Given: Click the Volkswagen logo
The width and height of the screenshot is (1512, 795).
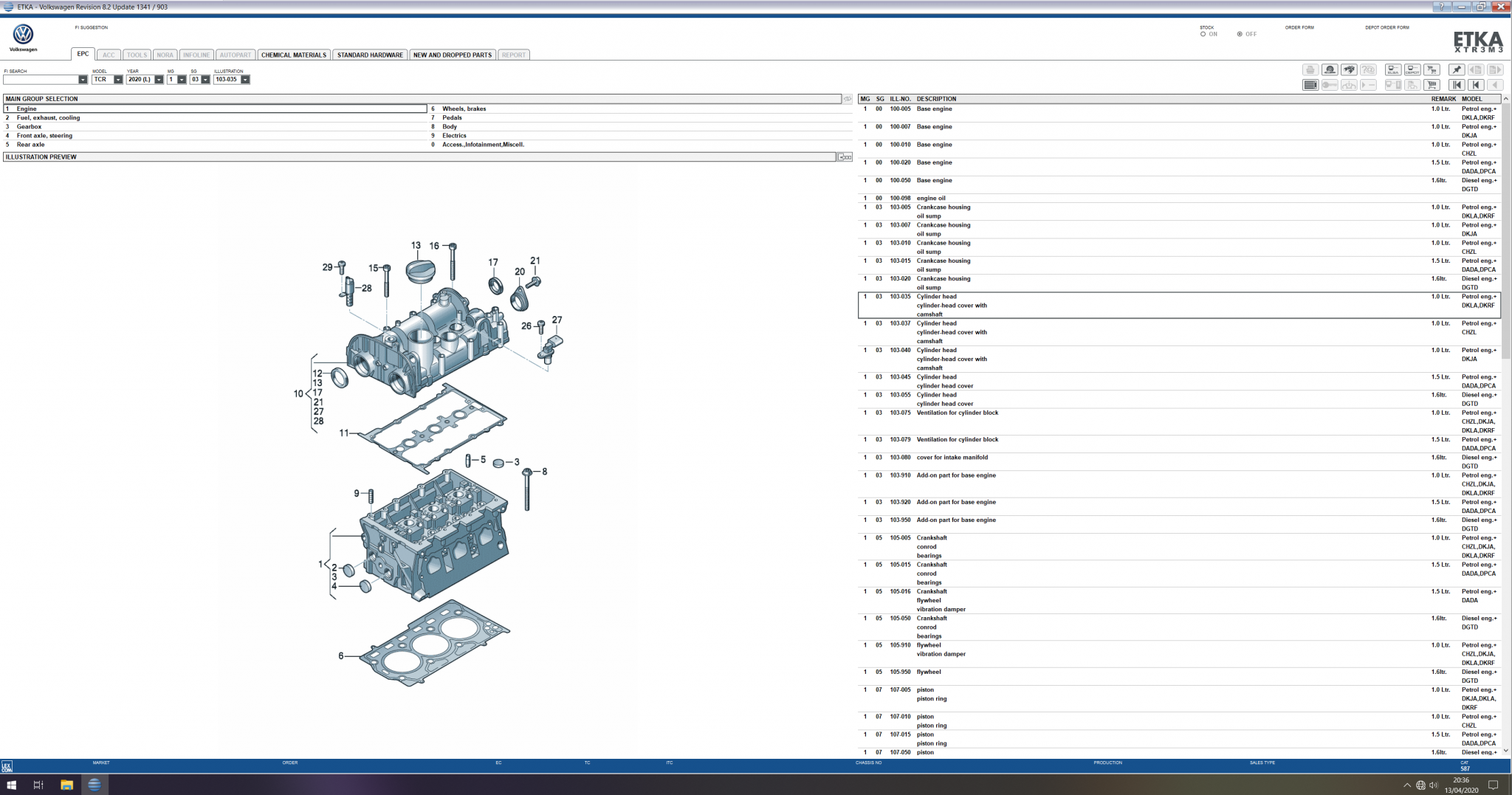Looking at the screenshot, I should (x=23, y=35).
